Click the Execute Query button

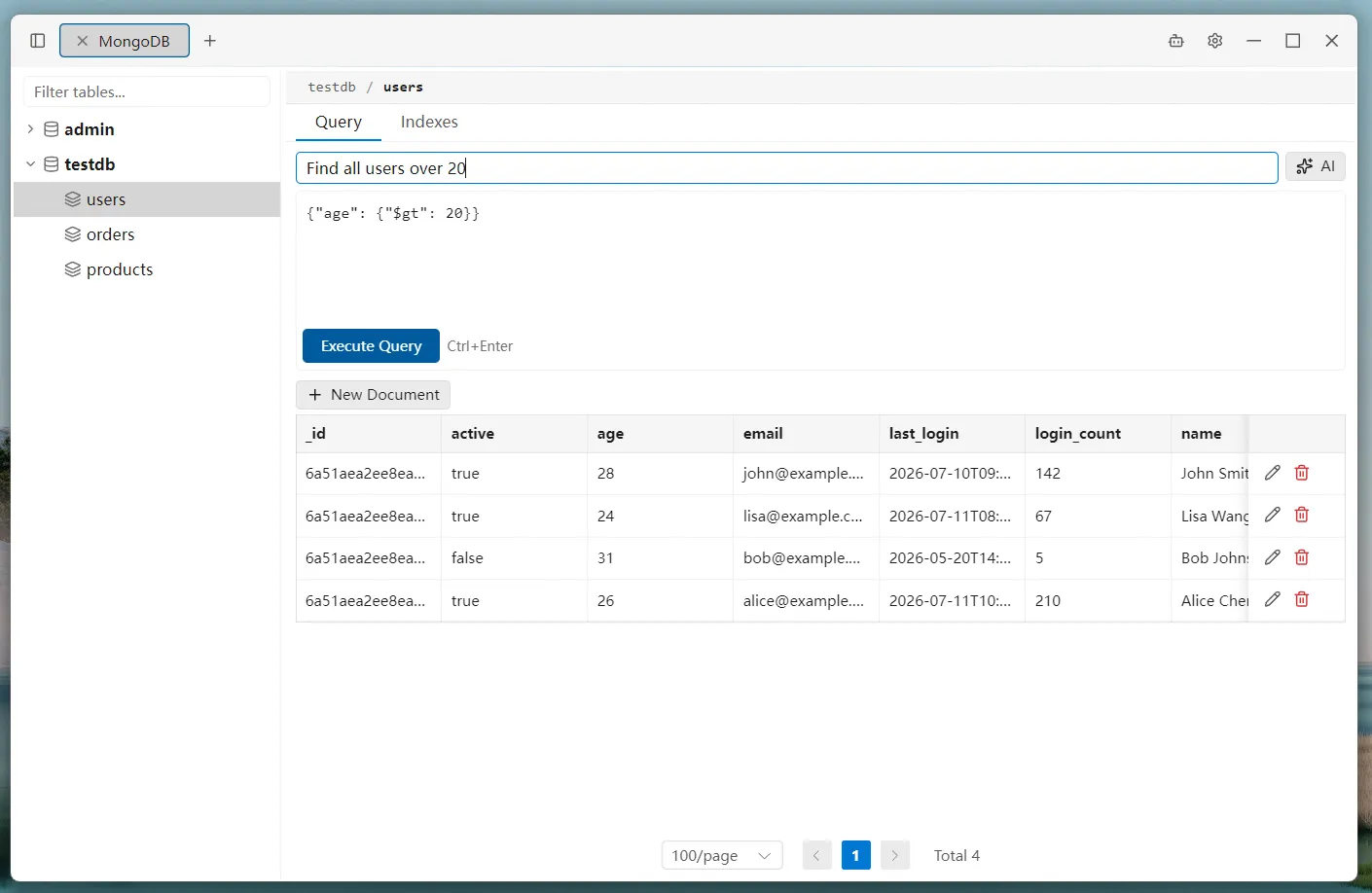point(371,345)
